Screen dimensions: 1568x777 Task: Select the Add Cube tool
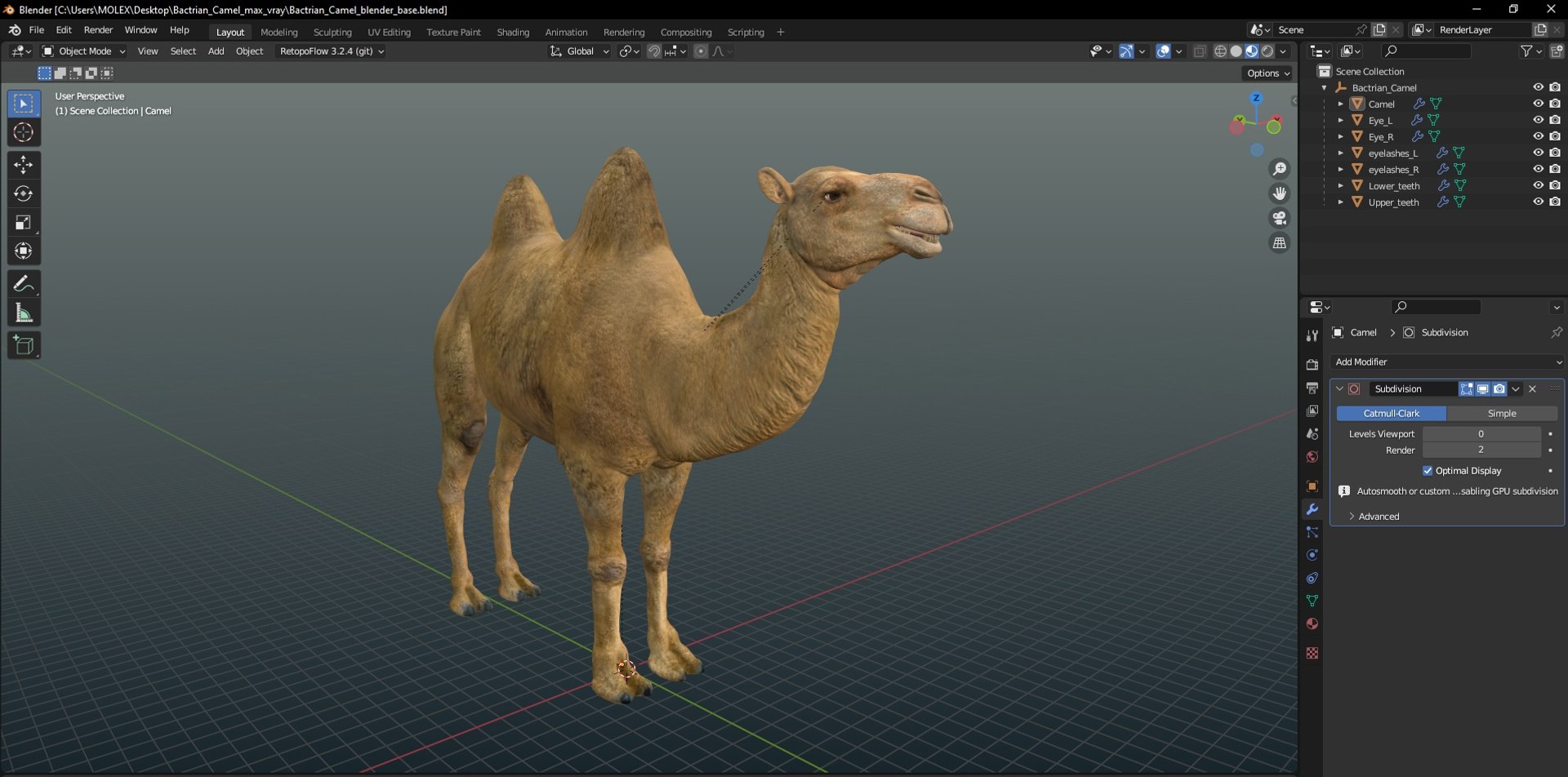[x=23, y=345]
